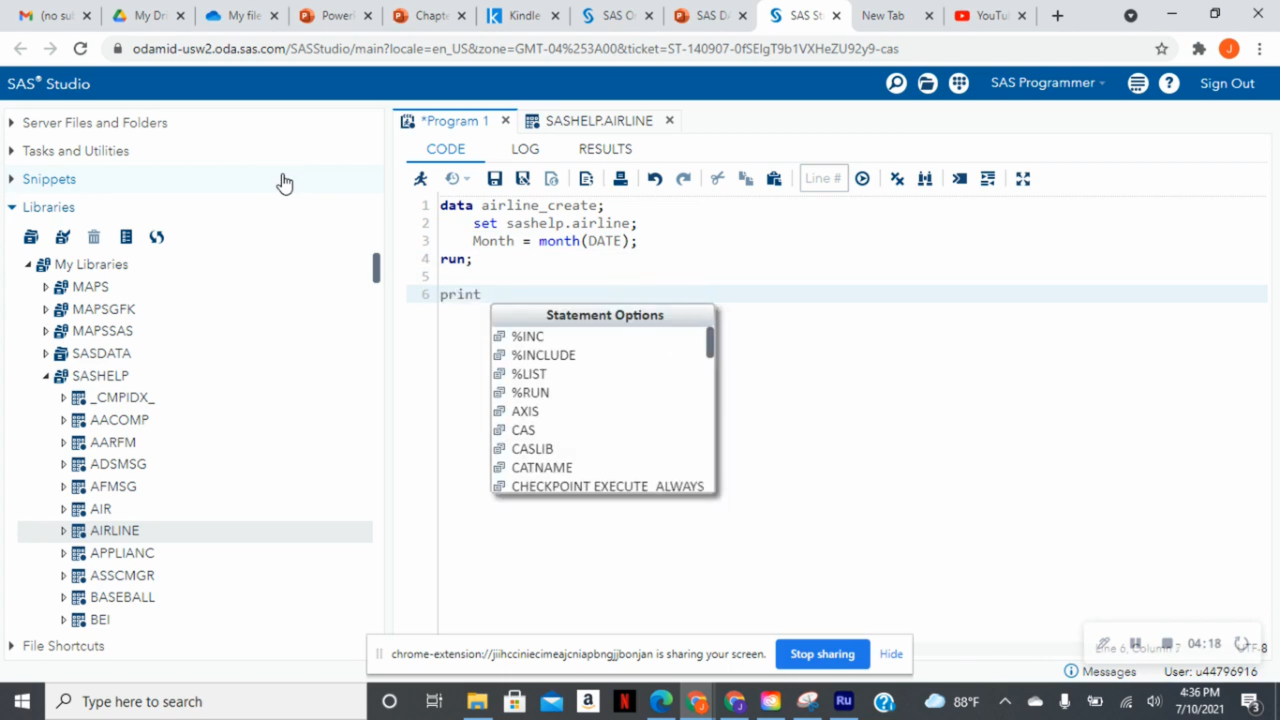The height and width of the screenshot is (720, 1280).
Task: Select the BASEBALL table
Action: click(122, 597)
